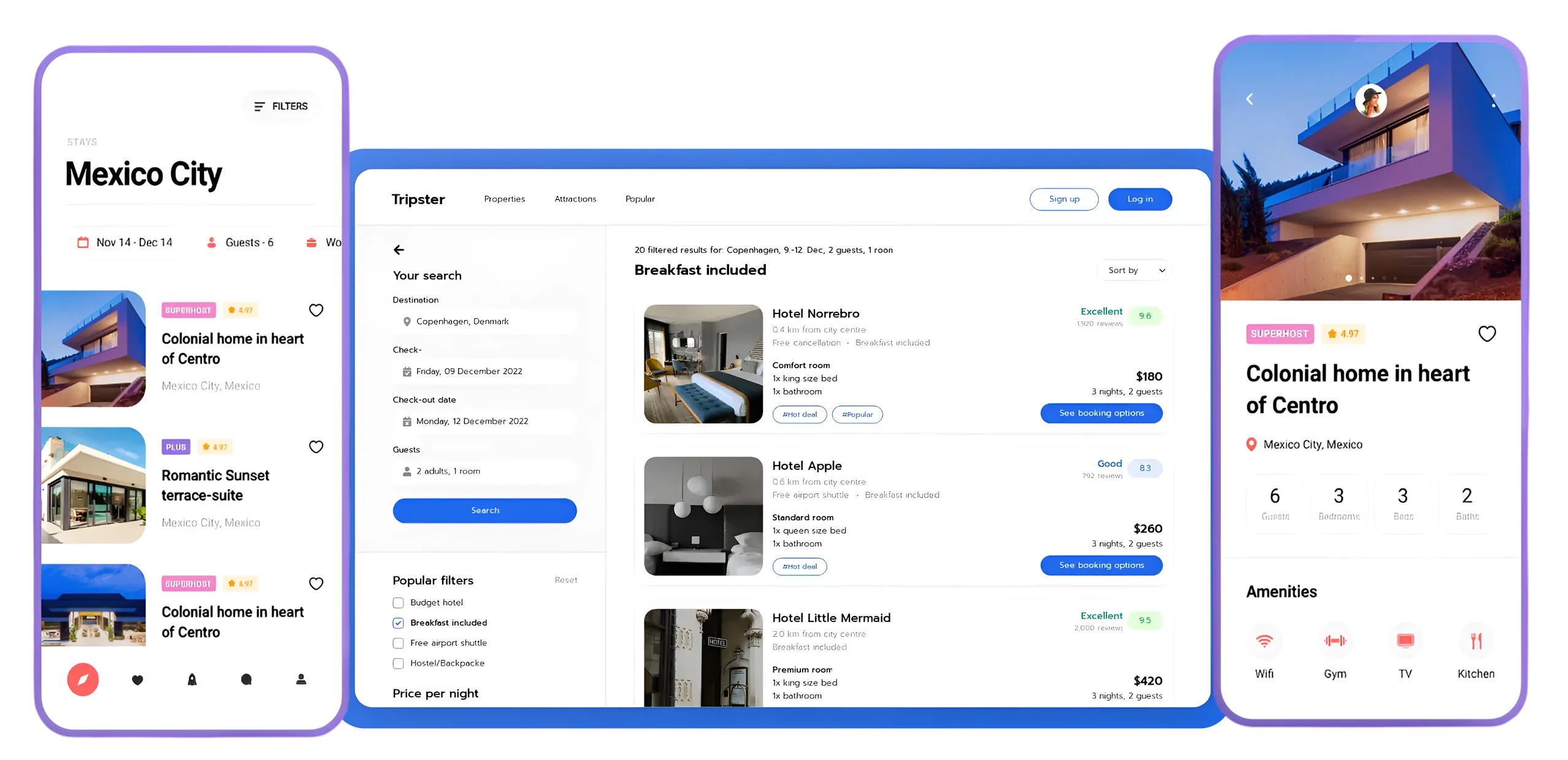The height and width of the screenshot is (760, 1568).
Task: Favorite the bottom Colonial home listing heart icon
Action: 316,584
